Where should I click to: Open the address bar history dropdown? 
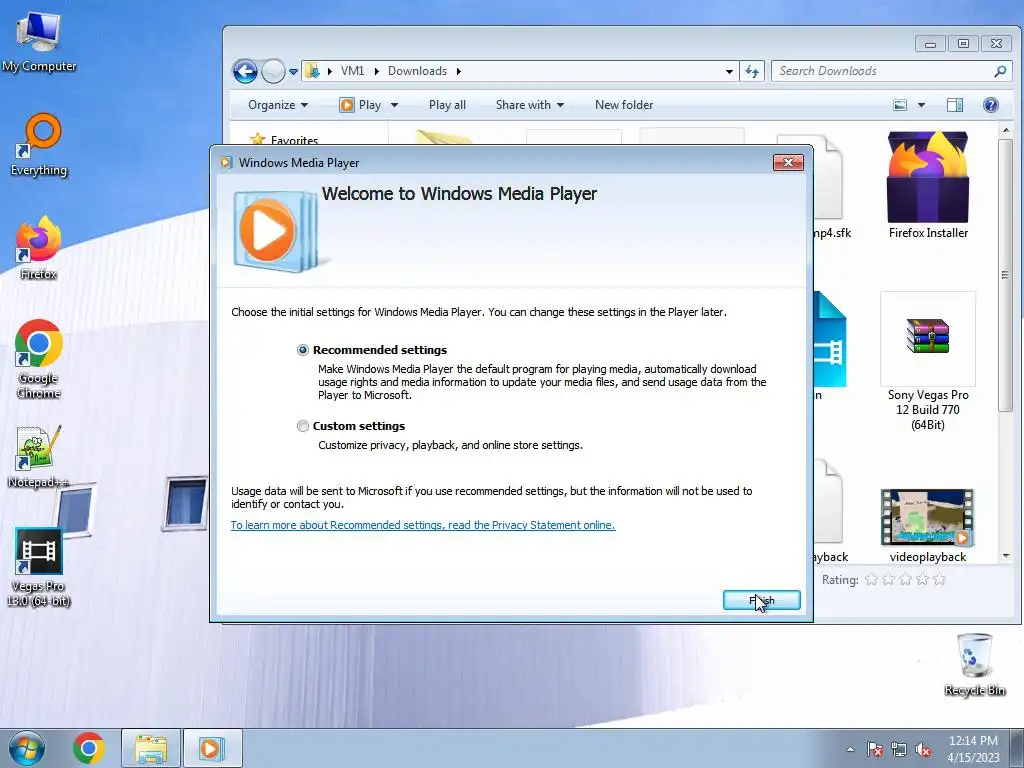pyautogui.click(x=729, y=71)
